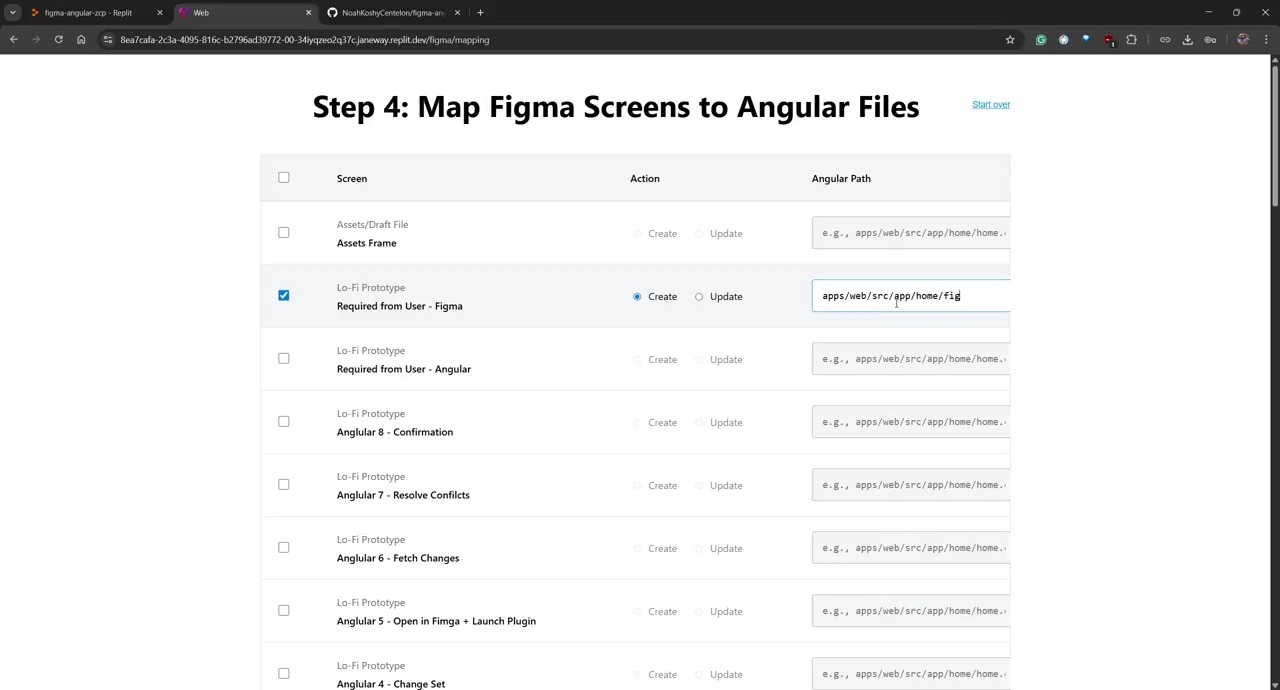Select Create for Anglular 8 - Confirmation
The height and width of the screenshot is (690, 1280).
coord(637,423)
